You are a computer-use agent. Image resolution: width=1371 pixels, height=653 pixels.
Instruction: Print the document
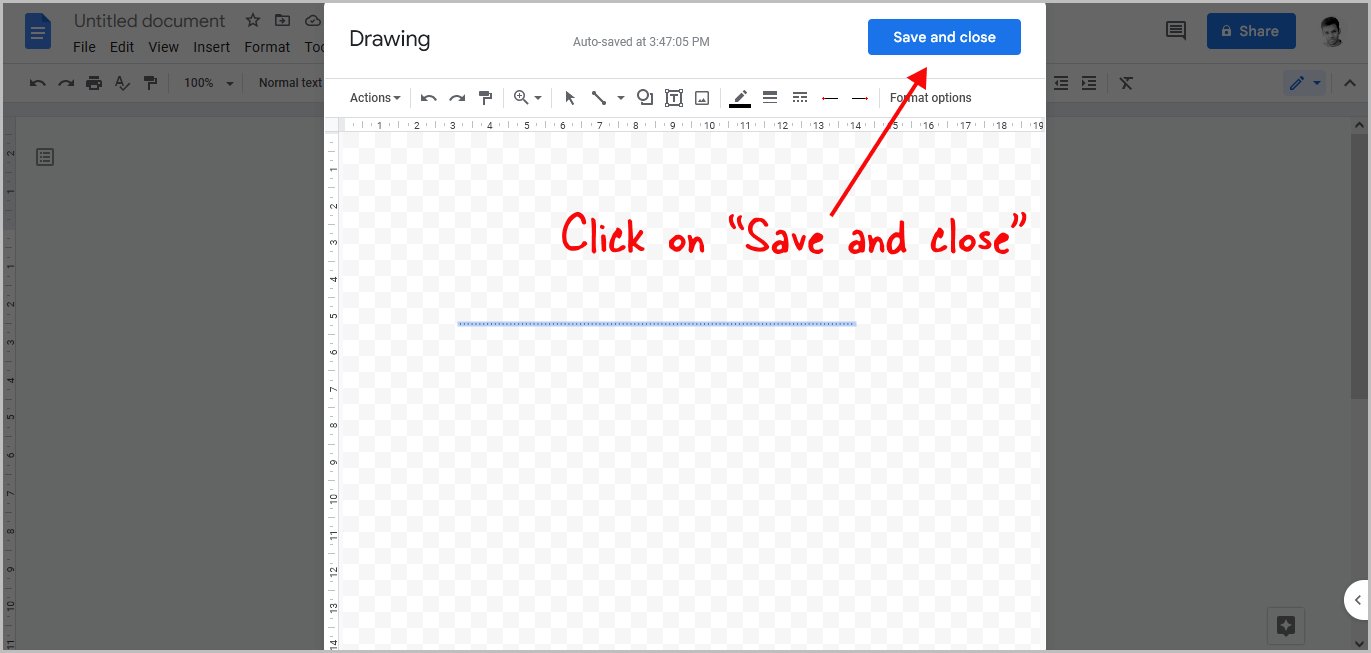(93, 83)
